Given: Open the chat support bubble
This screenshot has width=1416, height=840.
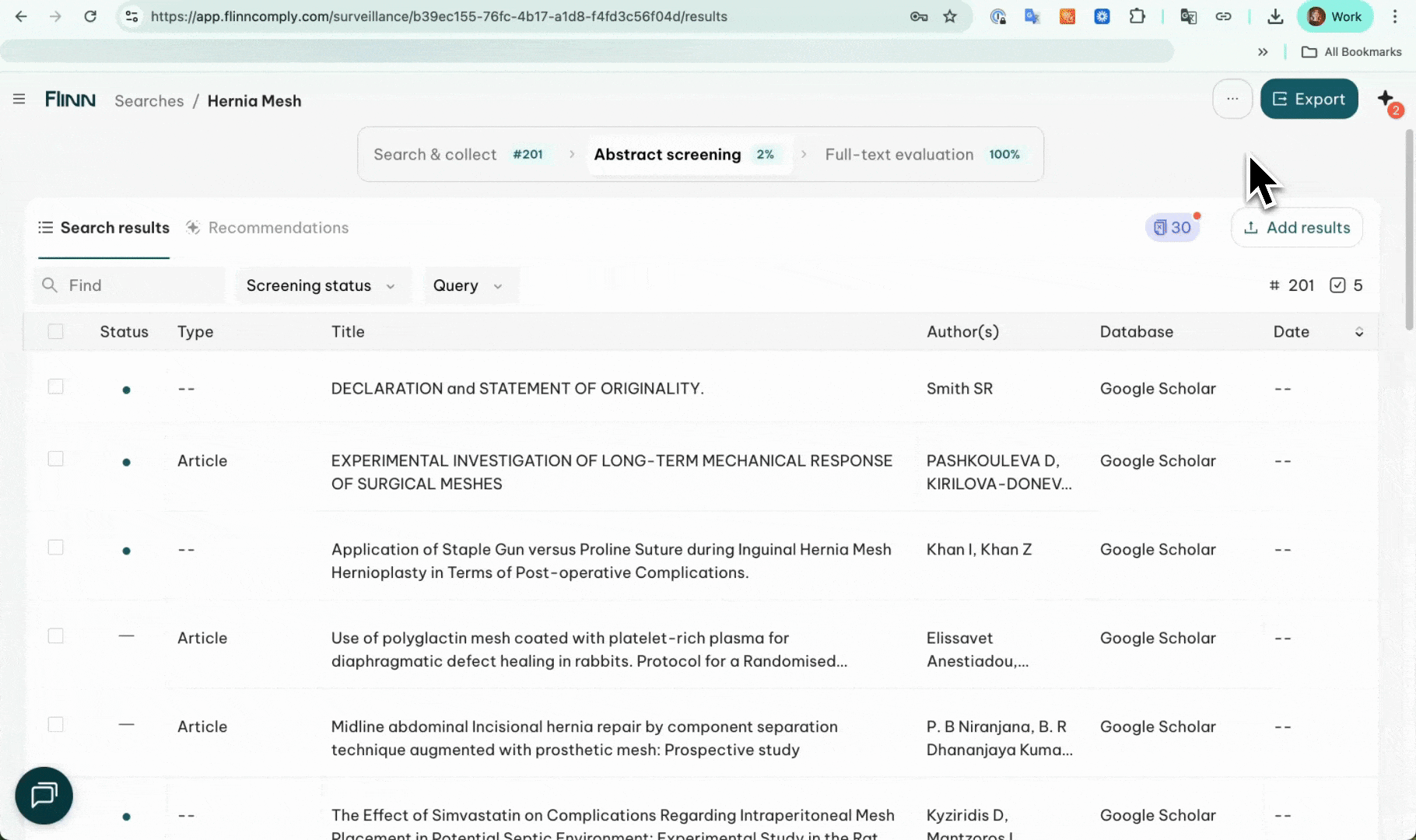Looking at the screenshot, I should pyautogui.click(x=44, y=796).
